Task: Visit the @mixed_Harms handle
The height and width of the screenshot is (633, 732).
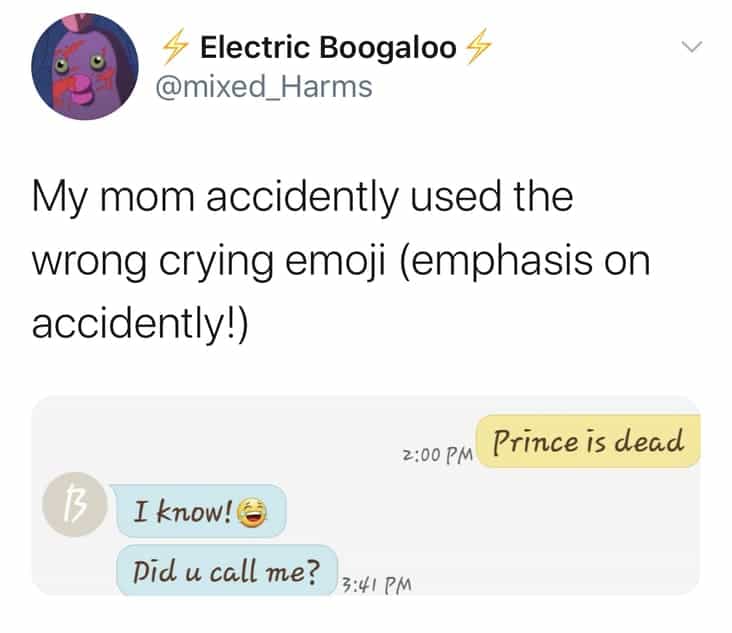Action: coord(266,88)
